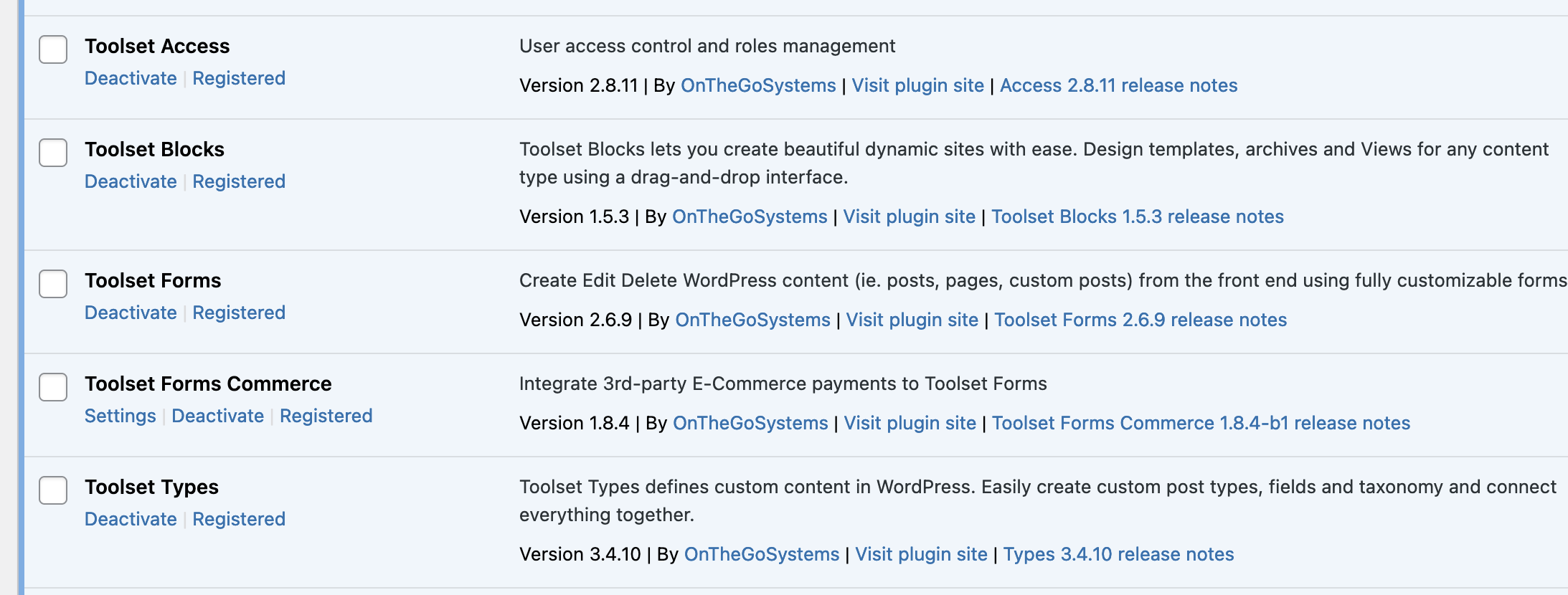1568x595 pixels.
Task: Open Toolset Forms Commerce 1.8.4-b1 release notes
Action: click(x=1201, y=423)
